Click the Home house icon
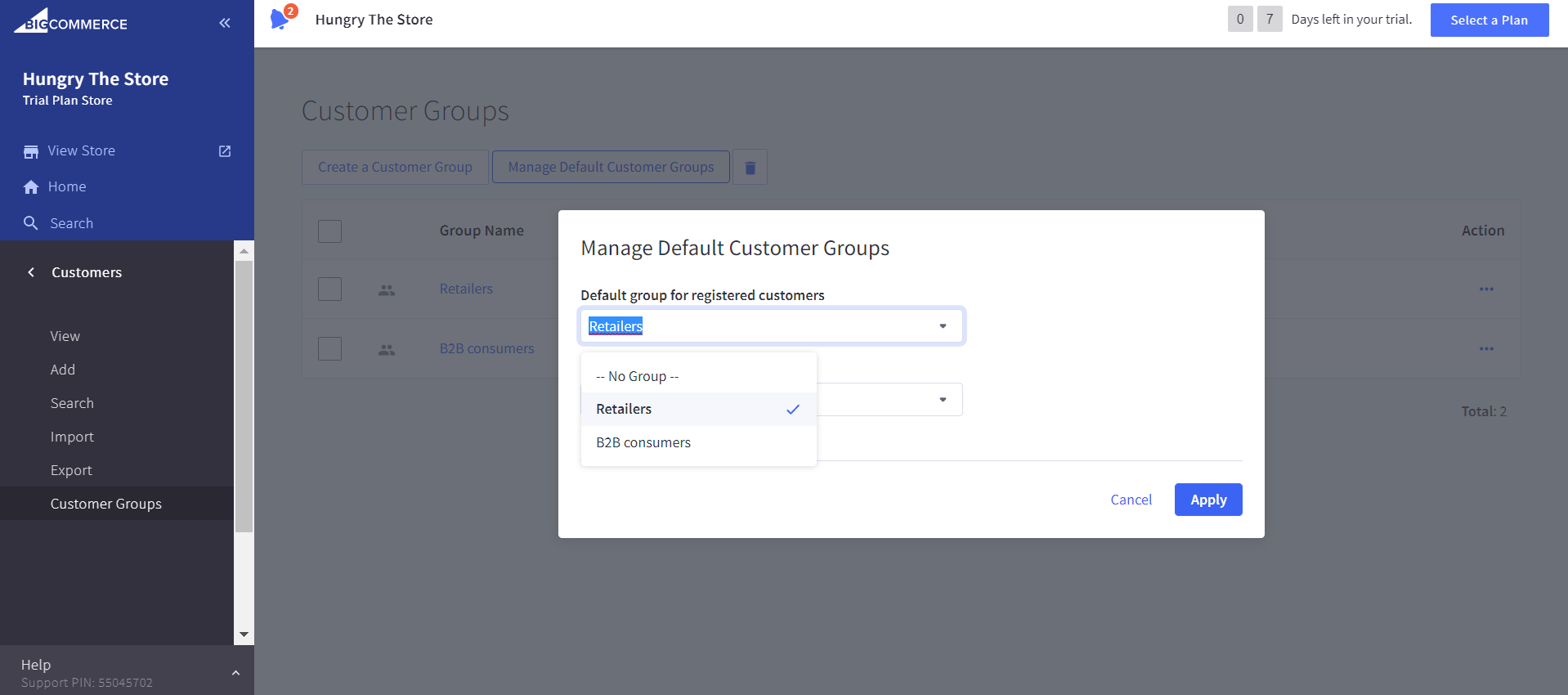Image resolution: width=1568 pixels, height=695 pixels. (x=31, y=187)
